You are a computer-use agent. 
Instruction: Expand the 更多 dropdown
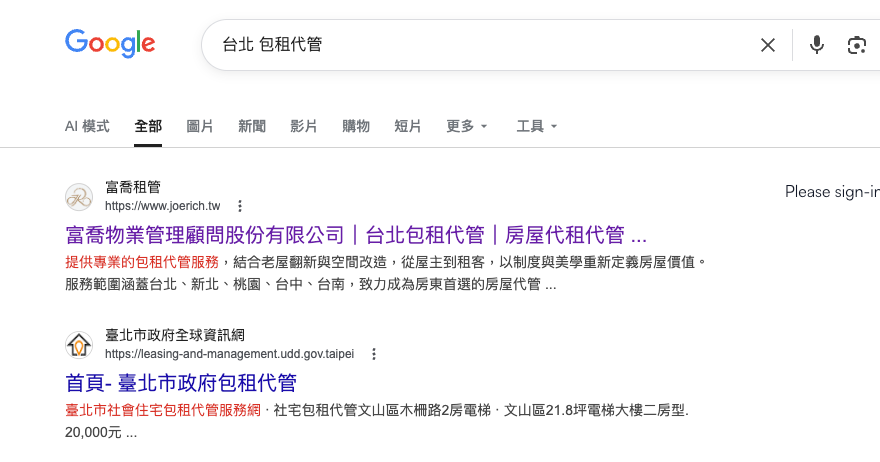[x=466, y=126]
